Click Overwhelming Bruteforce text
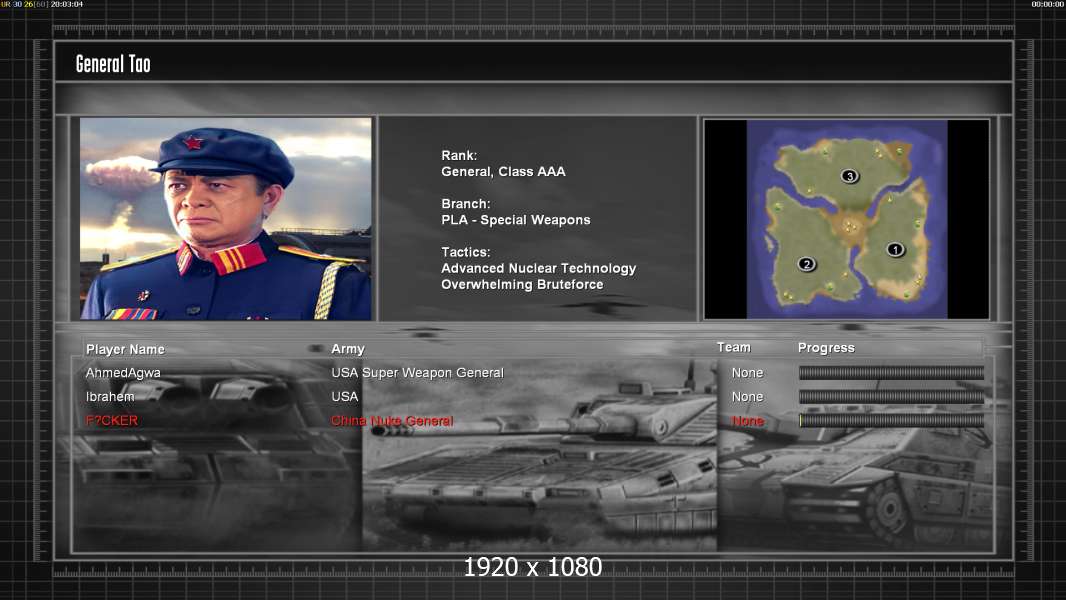Image resolution: width=1066 pixels, height=600 pixels. coord(522,285)
